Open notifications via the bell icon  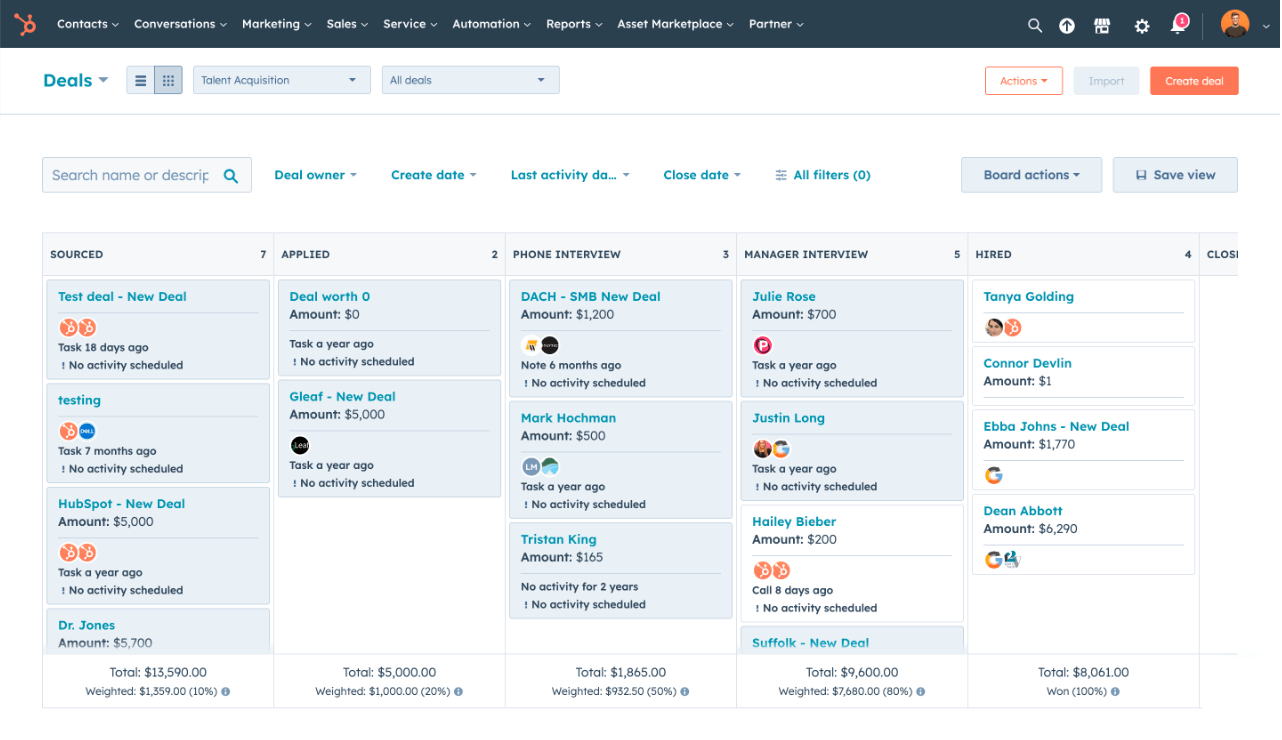[1177, 24]
